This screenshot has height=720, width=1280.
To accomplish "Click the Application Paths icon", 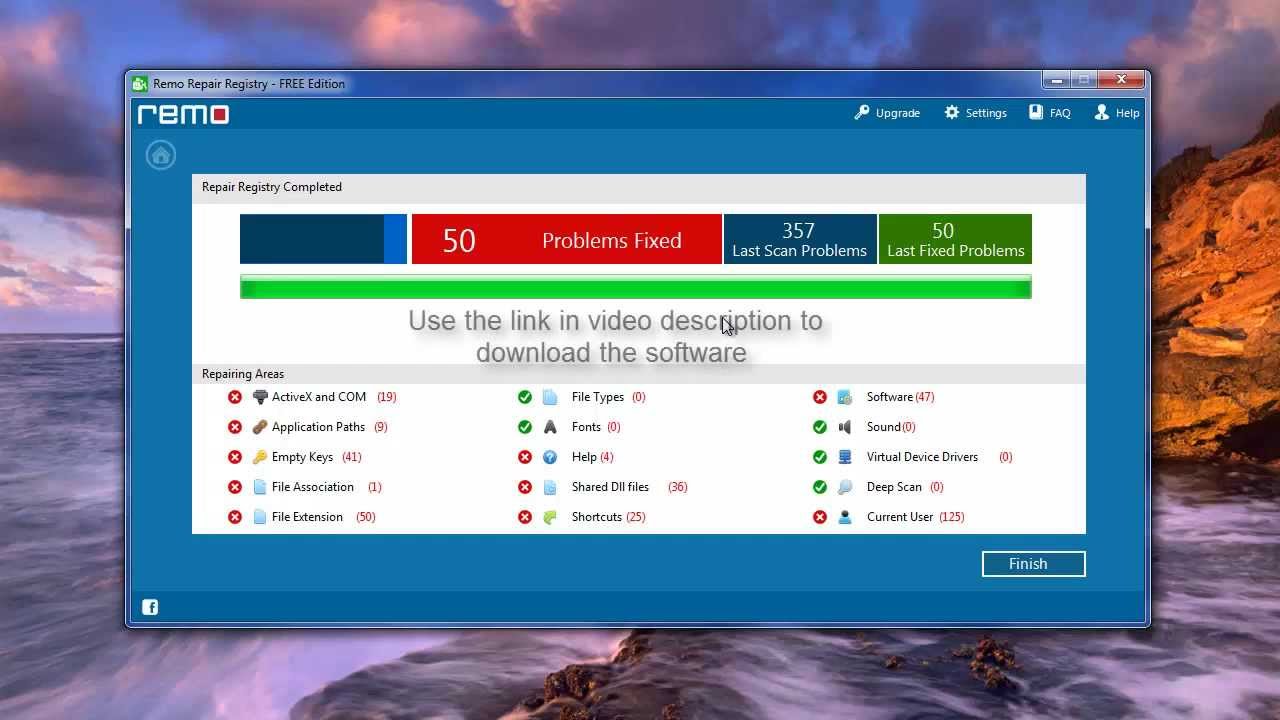I will point(260,427).
